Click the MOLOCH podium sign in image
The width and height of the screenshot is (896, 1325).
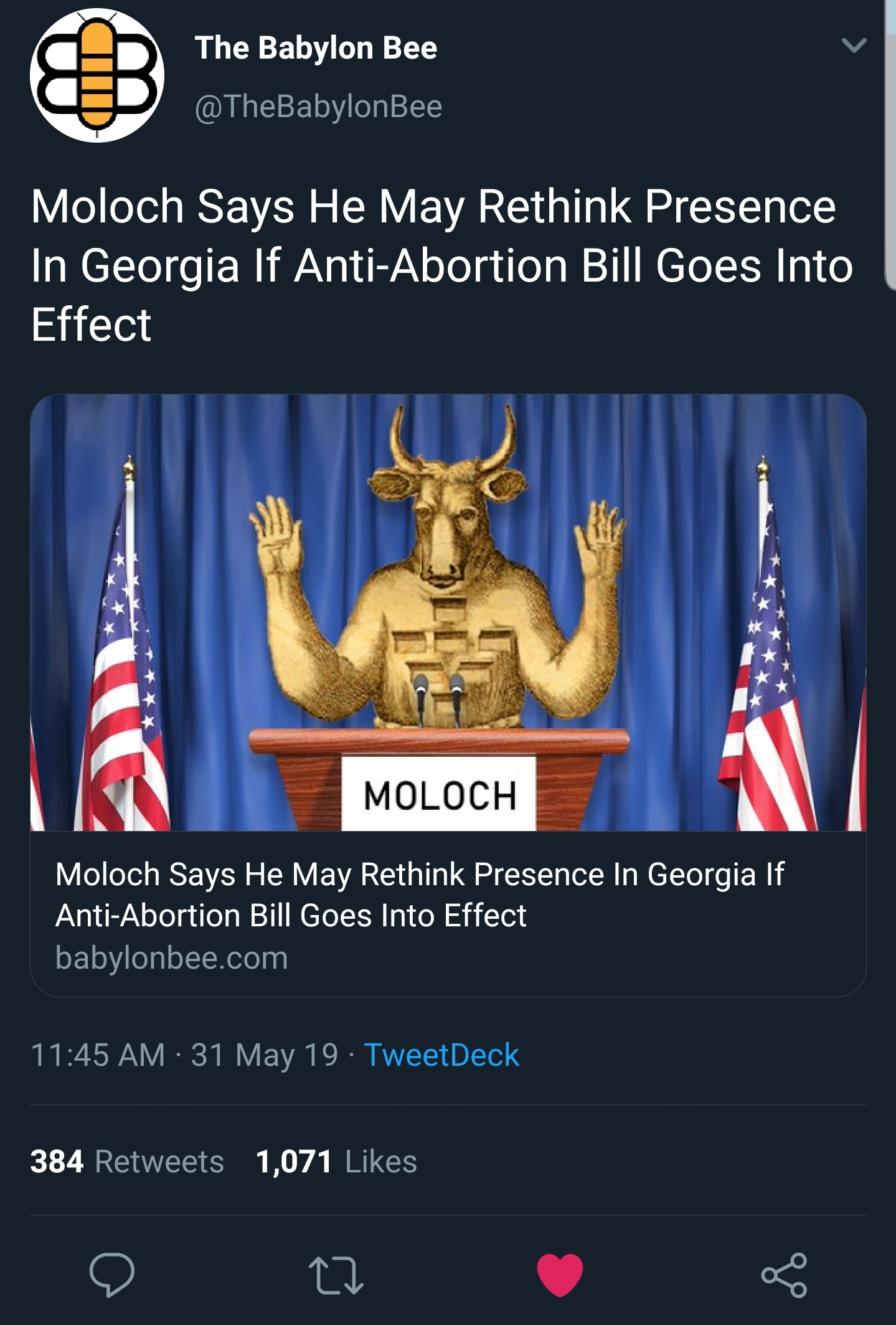(x=439, y=795)
